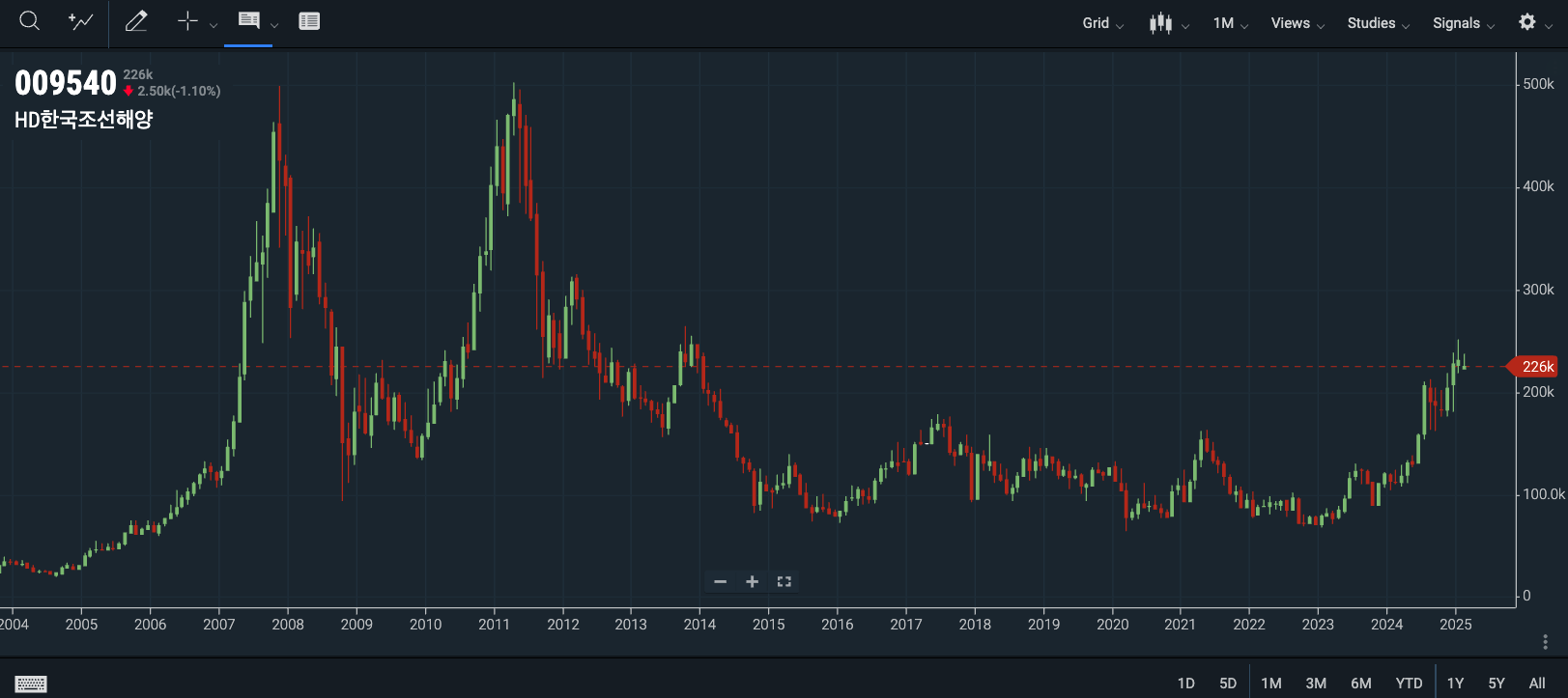The width and height of the screenshot is (1568, 698).
Task: Open the Views menu
Action: click(x=1297, y=23)
